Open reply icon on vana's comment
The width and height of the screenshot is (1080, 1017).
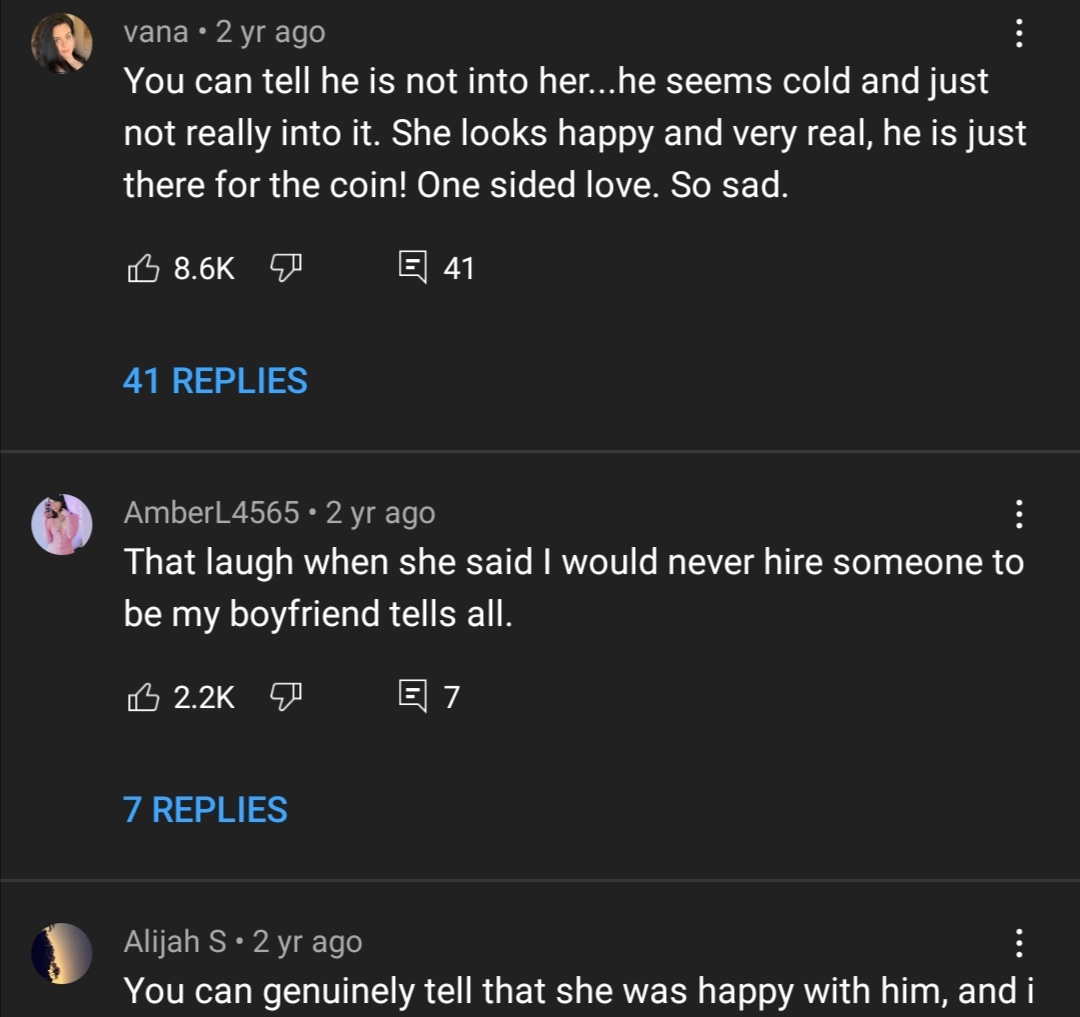(411, 268)
